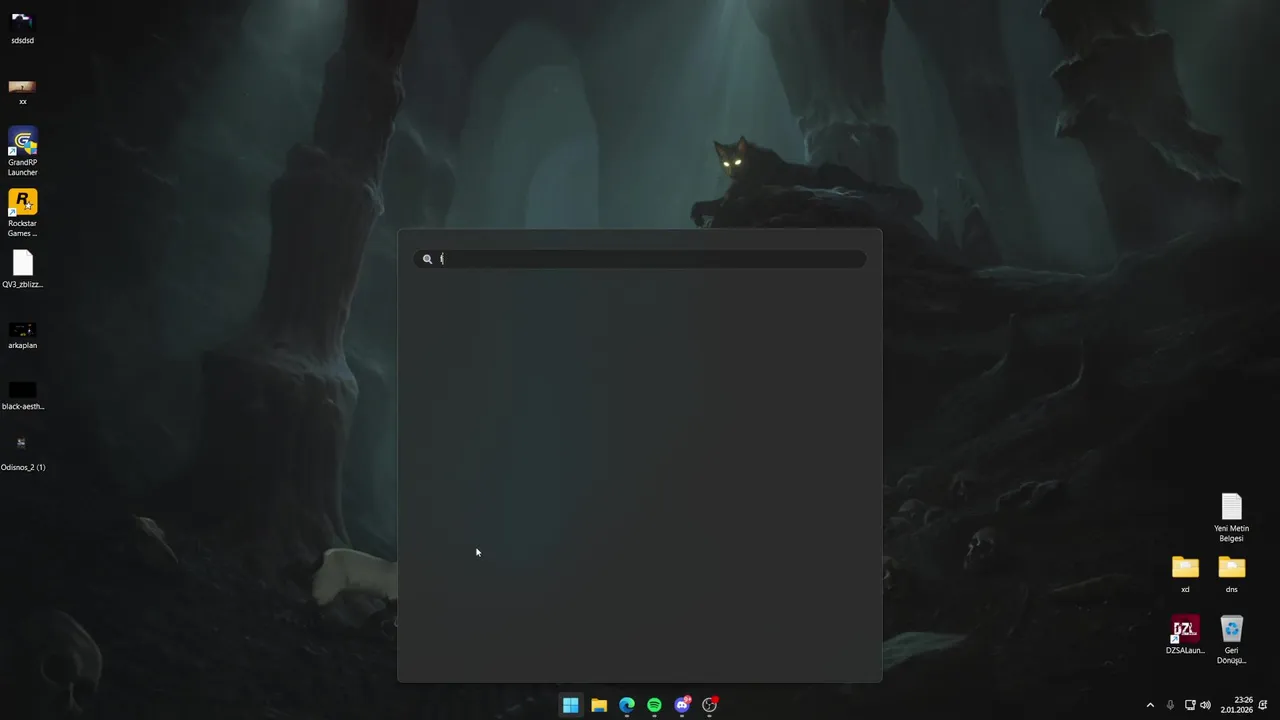Select the sdsdsd desktop icon
This screenshot has height=720, width=1280.
click(22, 27)
